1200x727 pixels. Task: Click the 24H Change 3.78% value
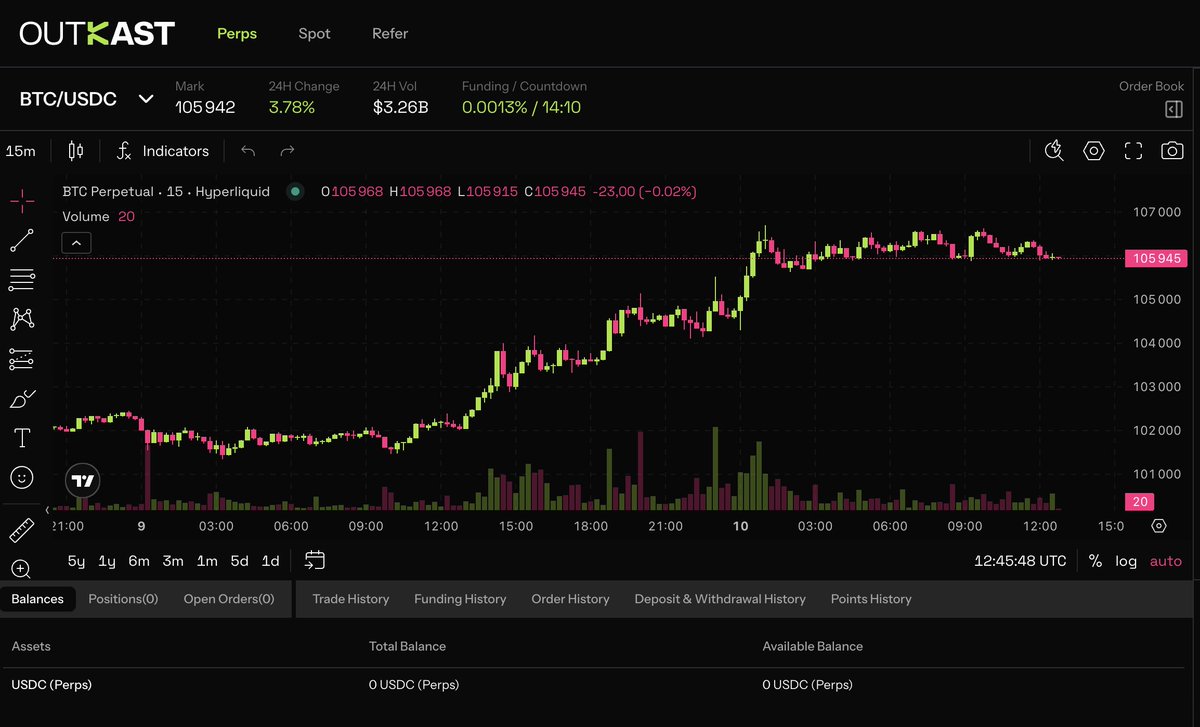[x=292, y=107]
